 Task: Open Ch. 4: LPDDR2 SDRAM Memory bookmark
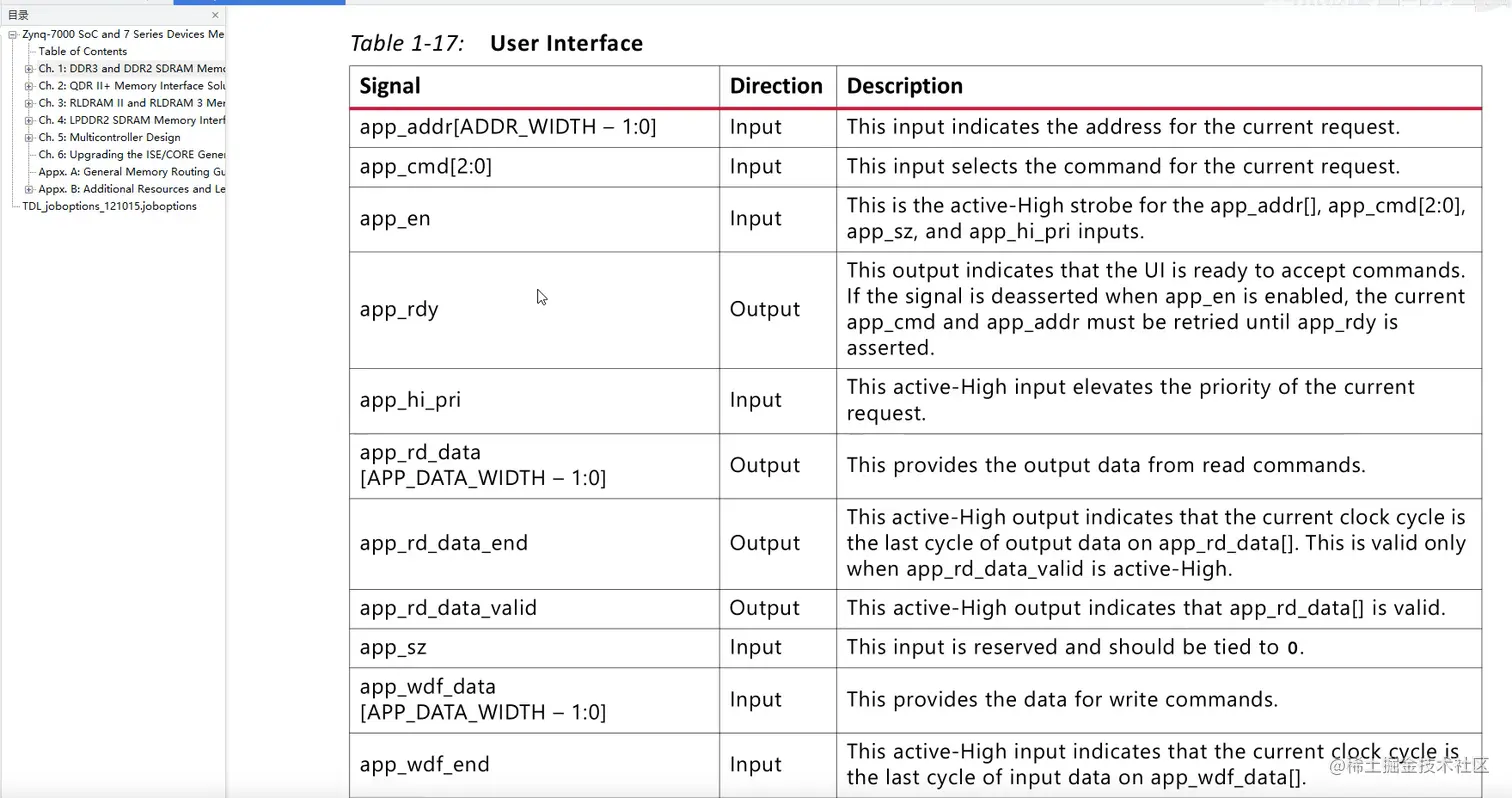tap(132, 120)
